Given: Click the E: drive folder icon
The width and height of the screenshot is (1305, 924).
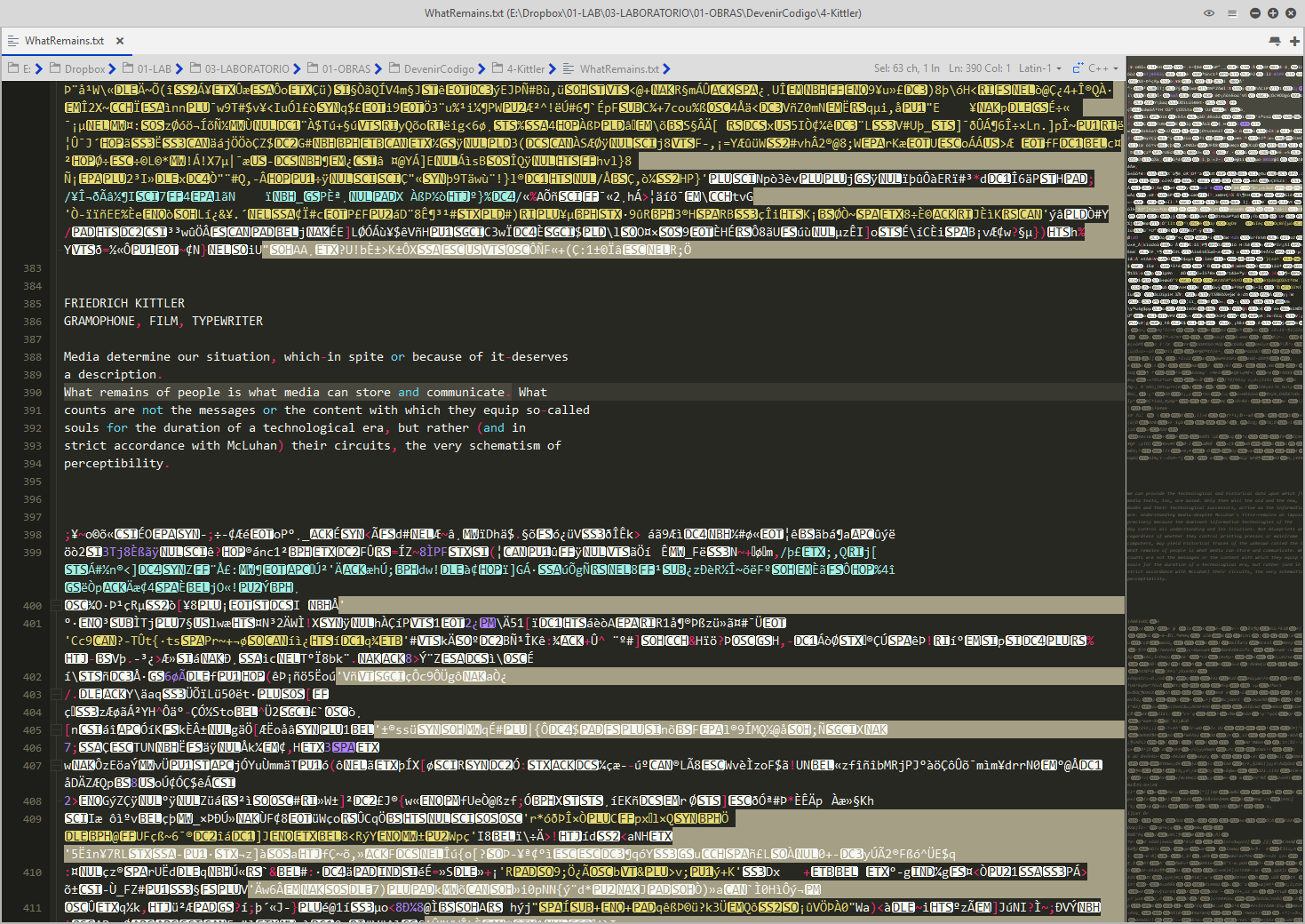Looking at the screenshot, I should coord(13,68).
